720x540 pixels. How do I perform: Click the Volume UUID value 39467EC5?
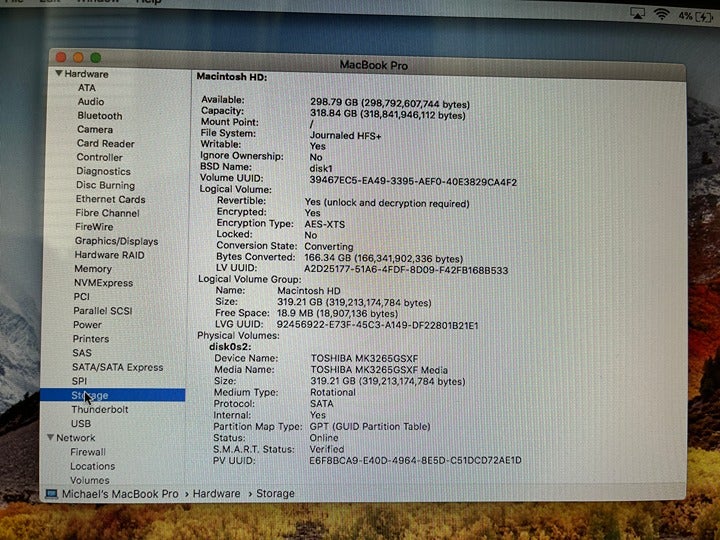coord(413,181)
